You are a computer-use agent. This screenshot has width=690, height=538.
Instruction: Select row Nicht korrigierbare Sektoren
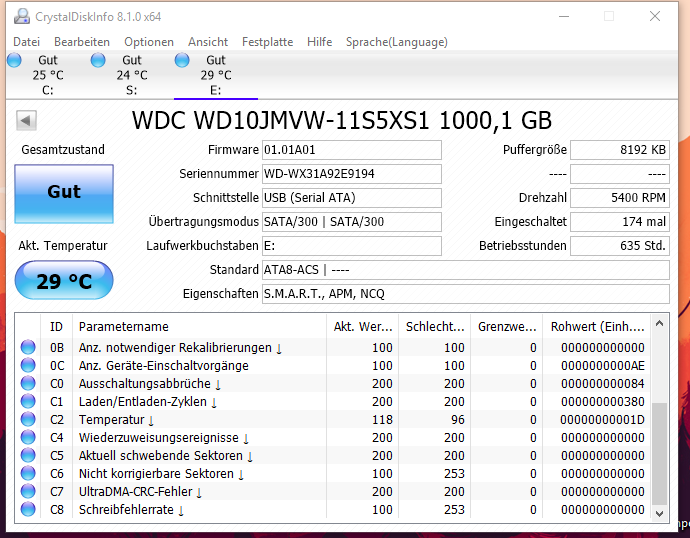(333, 473)
